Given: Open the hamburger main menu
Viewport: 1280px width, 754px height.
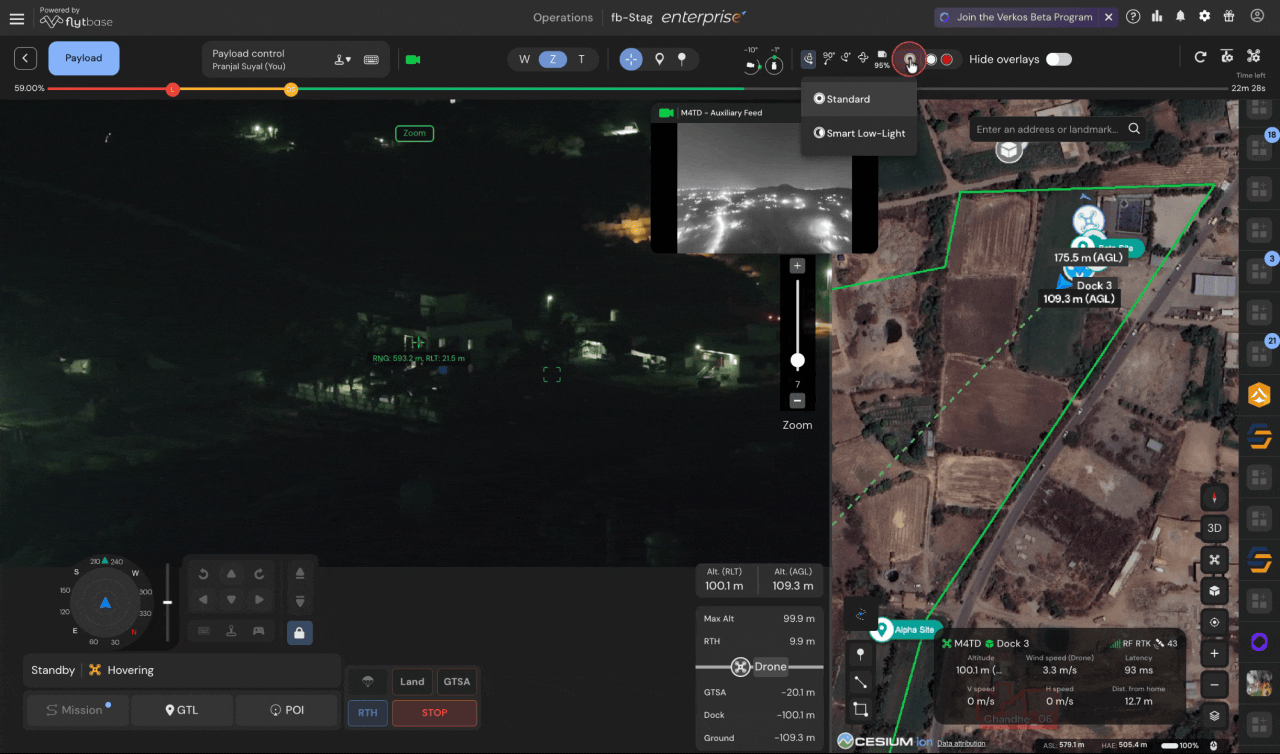Looking at the screenshot, I should pyautogui.click(x=16, y=18).
